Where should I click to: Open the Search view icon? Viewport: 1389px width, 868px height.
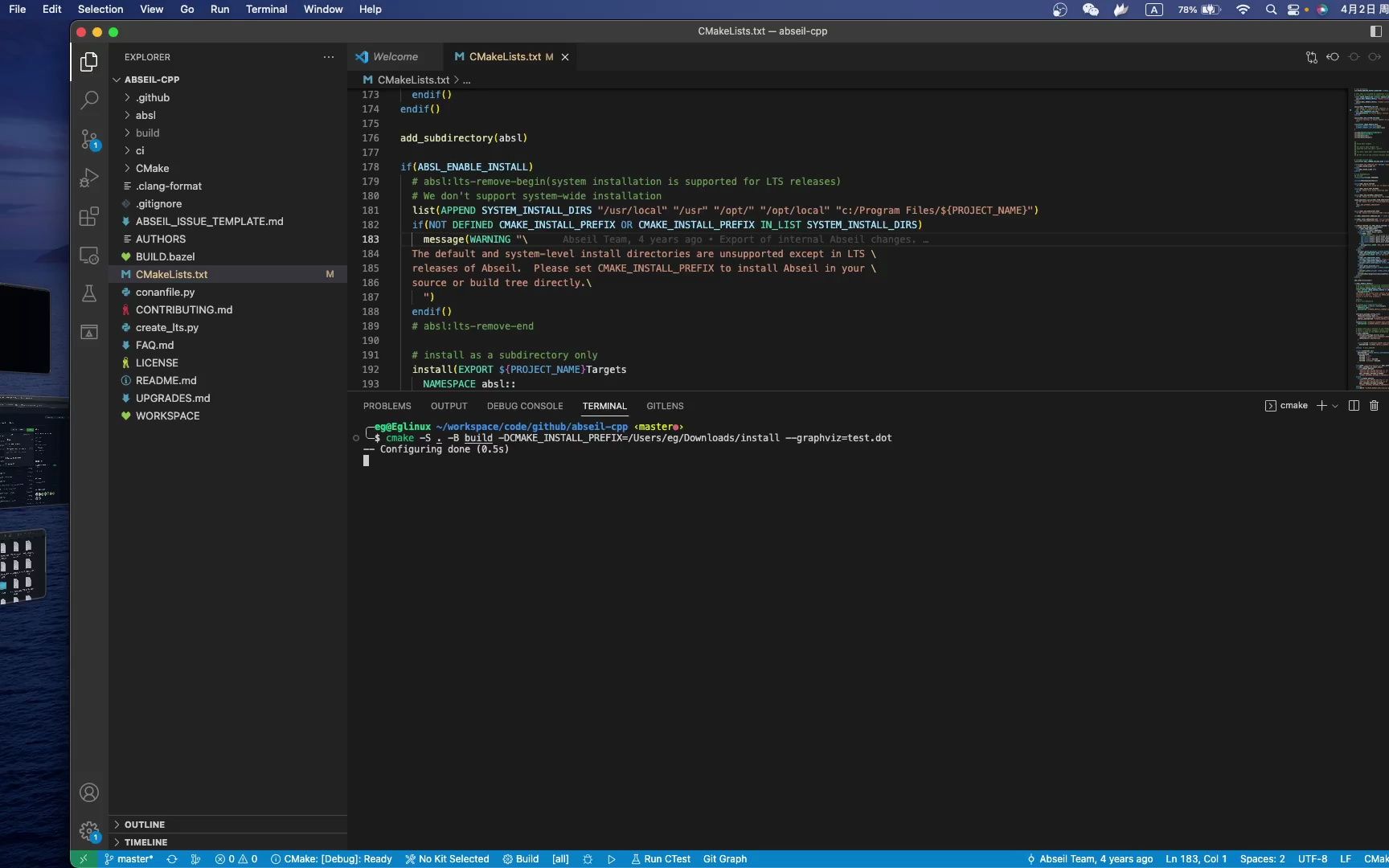point(89,100)
